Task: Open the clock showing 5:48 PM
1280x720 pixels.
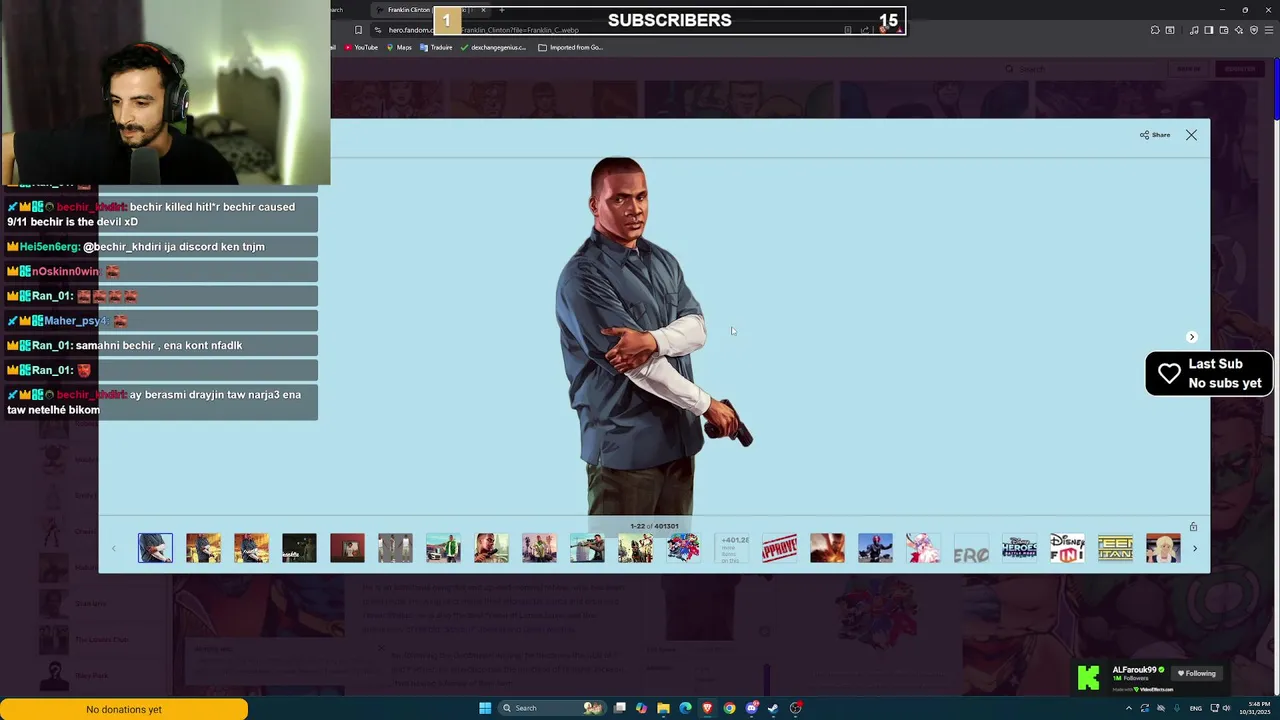Action: pyautogui.click(x=1255, y=708)
